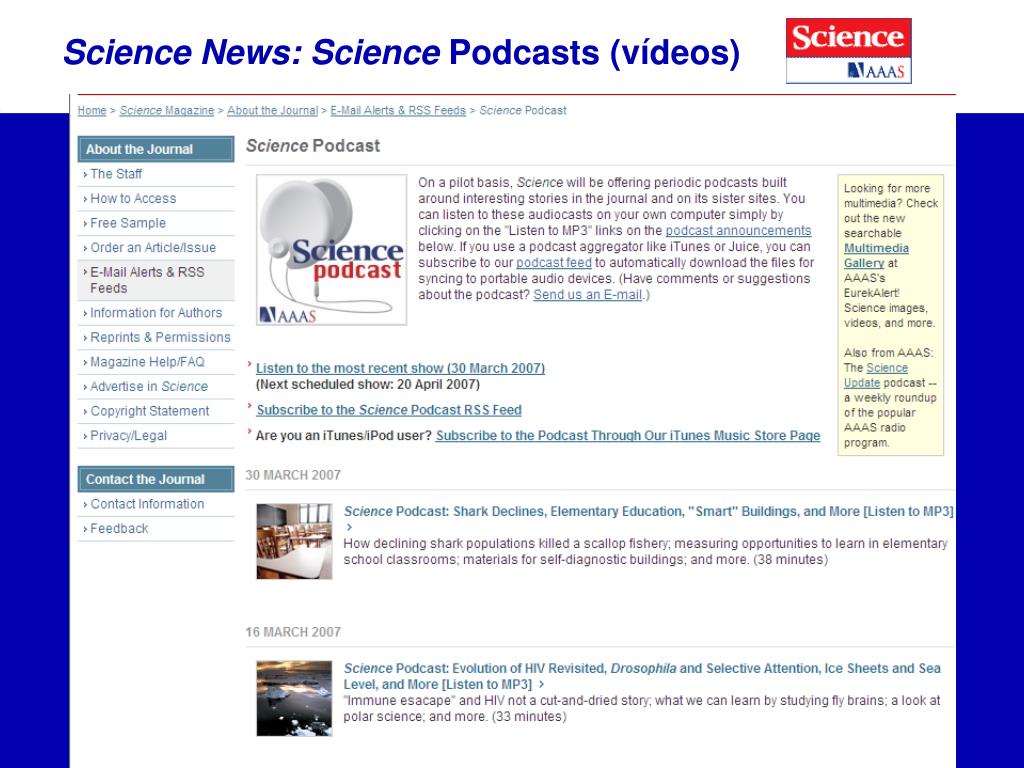Open the 16 March ice sheet thumbnail
Image resolution: width=1024 pixels, height=768 pixels.
pyautogui.click(x=294, y=698)
